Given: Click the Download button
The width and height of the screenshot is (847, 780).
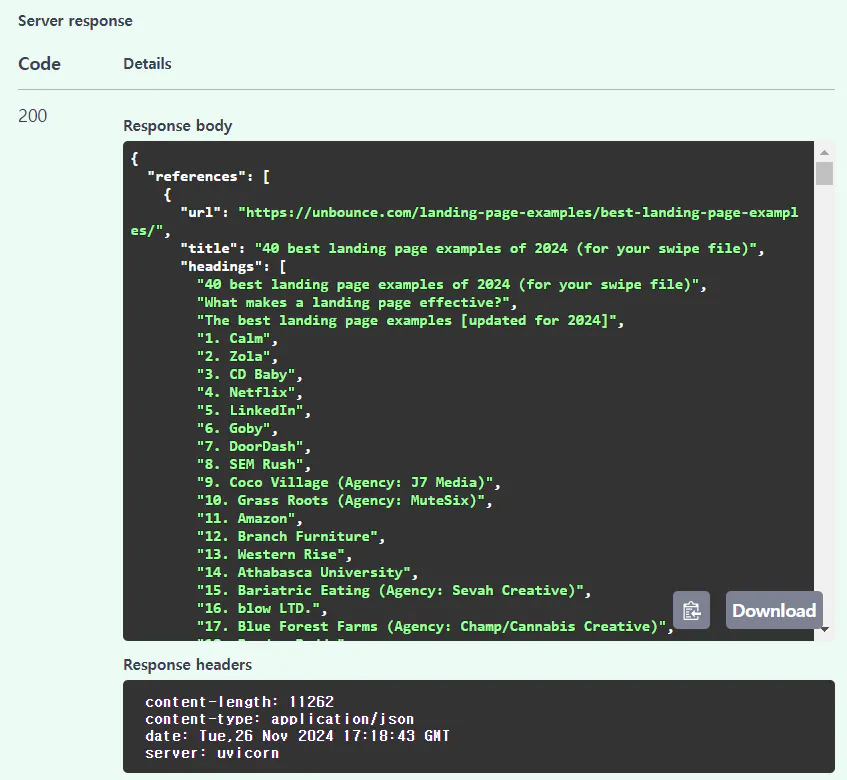Looking at the screenshot, I should point(774,610).
